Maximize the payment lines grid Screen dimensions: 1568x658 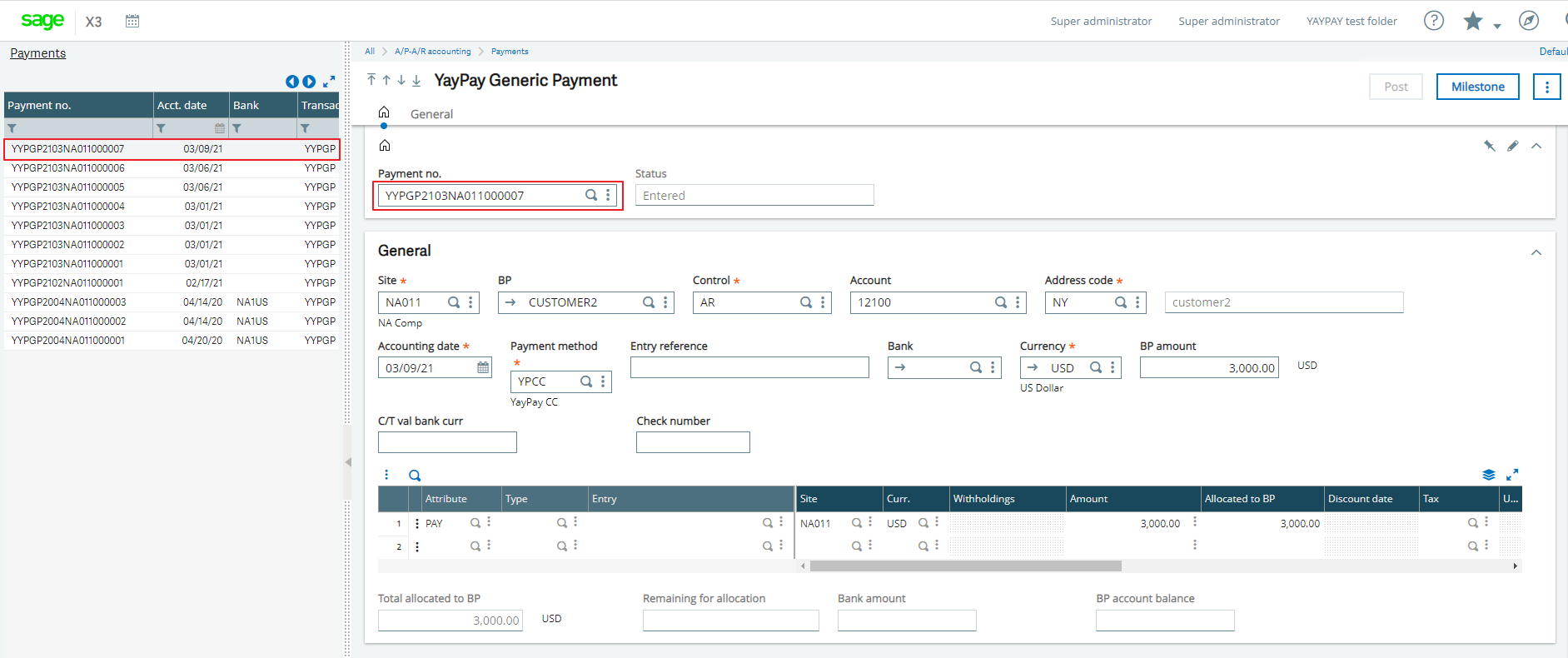click(1512, 475)
